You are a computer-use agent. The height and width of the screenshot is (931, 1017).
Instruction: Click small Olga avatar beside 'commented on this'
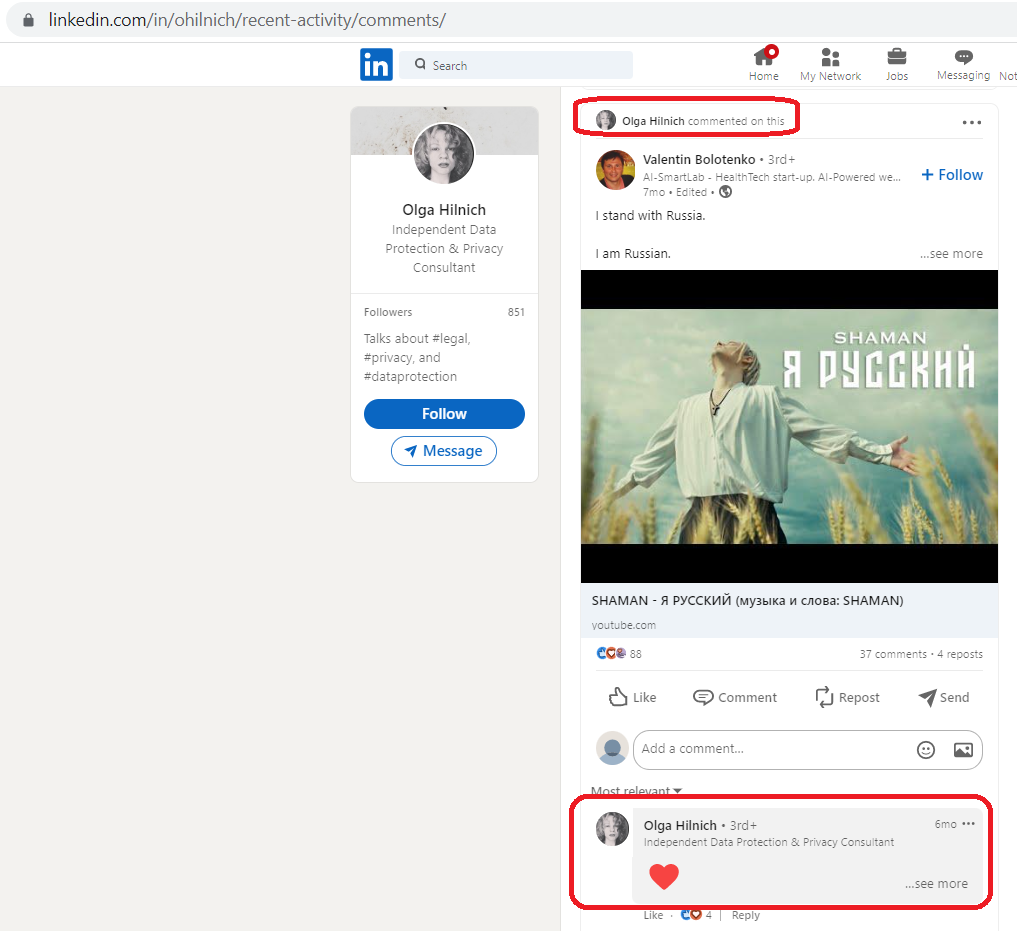coord(606,120)
